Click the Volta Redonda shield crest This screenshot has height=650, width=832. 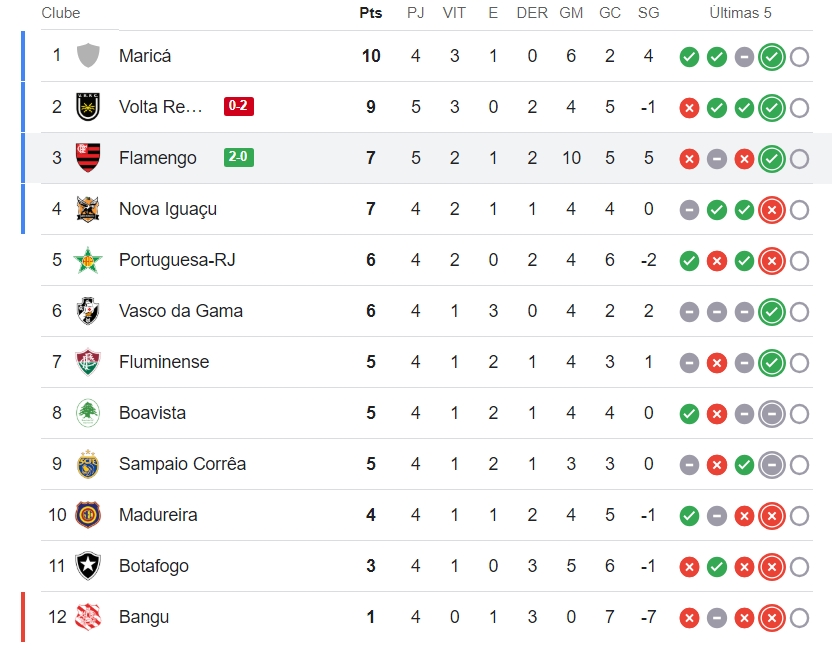pyautogui.click(x=88, y=107)
